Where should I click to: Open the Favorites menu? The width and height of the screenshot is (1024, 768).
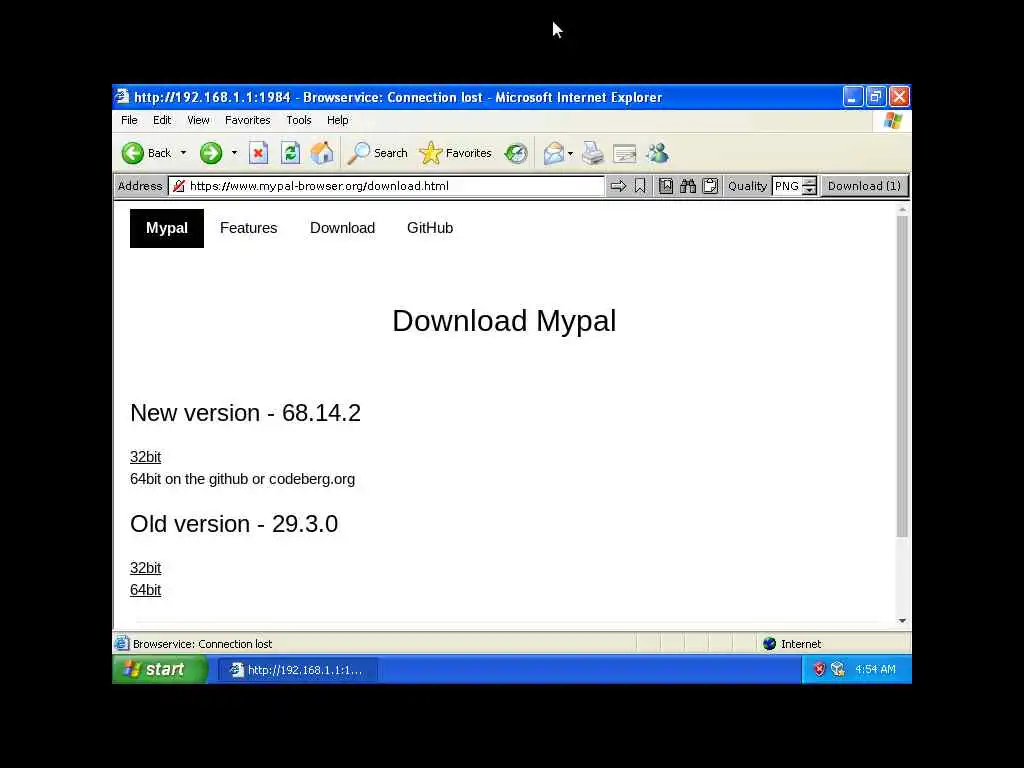tap(248, 120)
